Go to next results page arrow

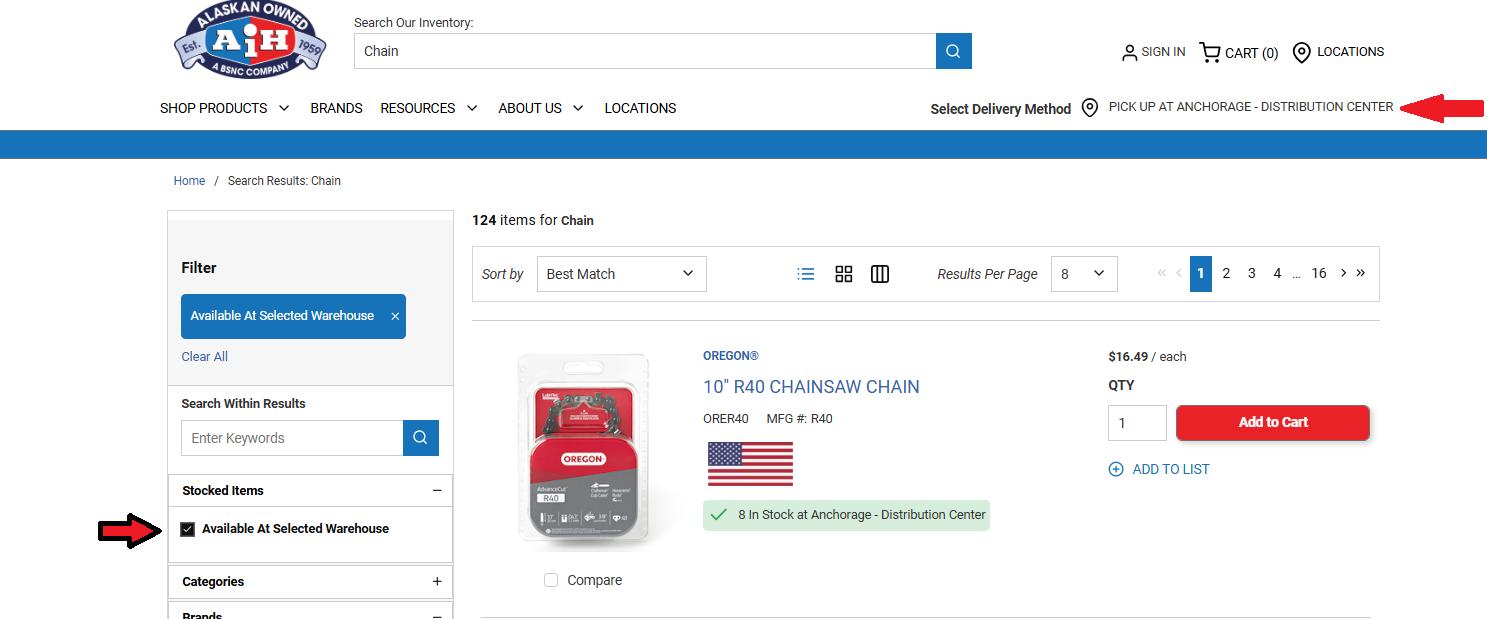[x=1343, y=273]
